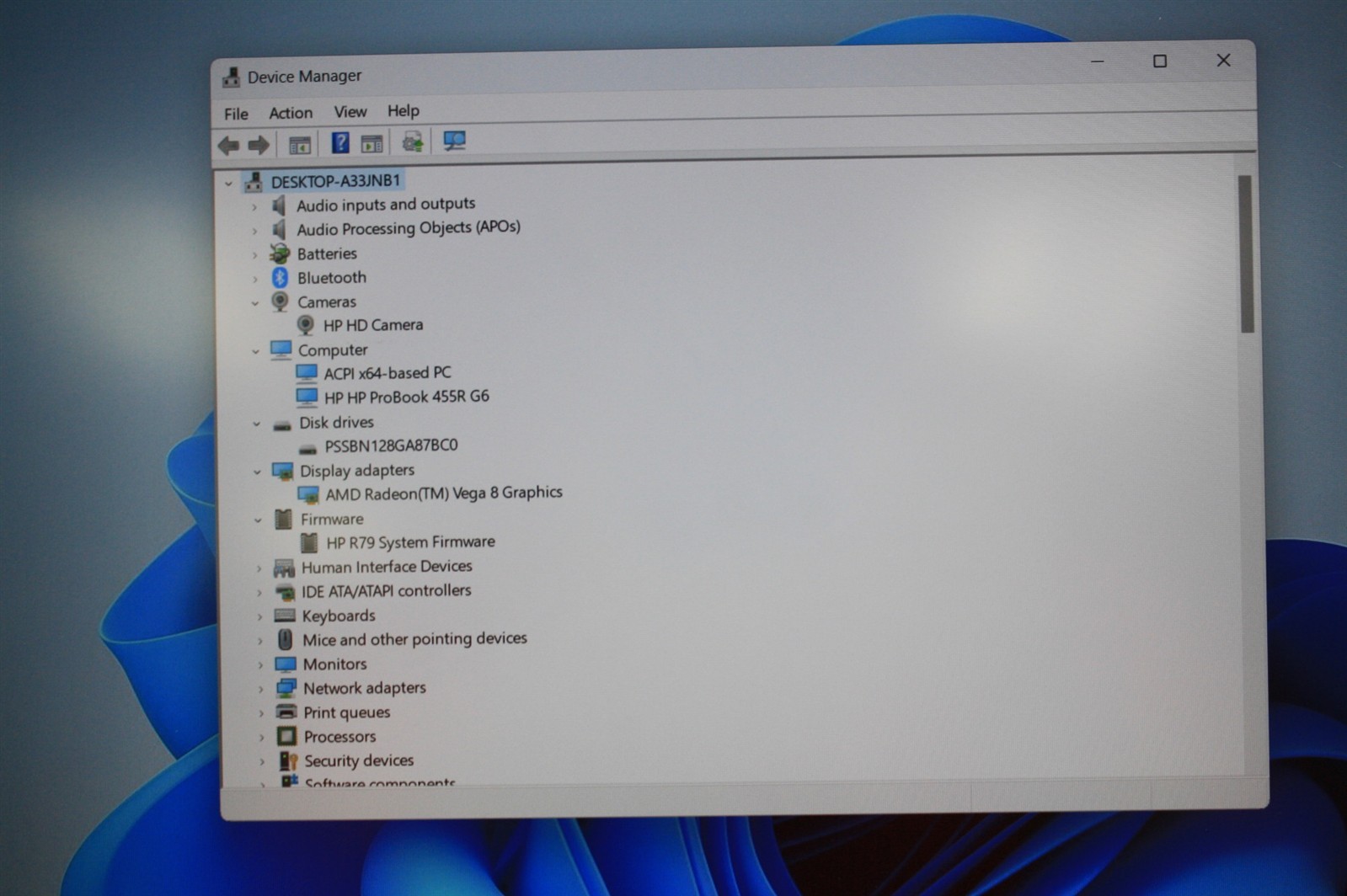The image size is (1347, 896).
Task: Select the PSSBN128GA87BC0 disk drive
Action: pyautogui.click(x=391, y=445)
